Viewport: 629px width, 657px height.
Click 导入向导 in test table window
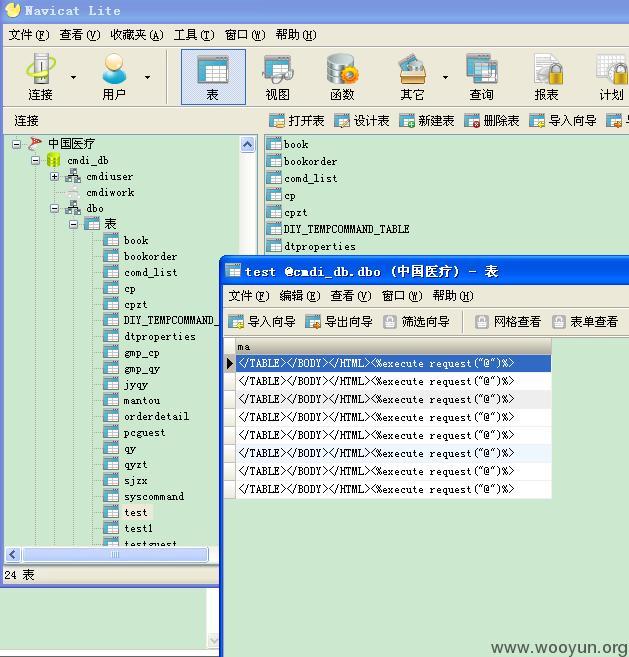[261, 322]
